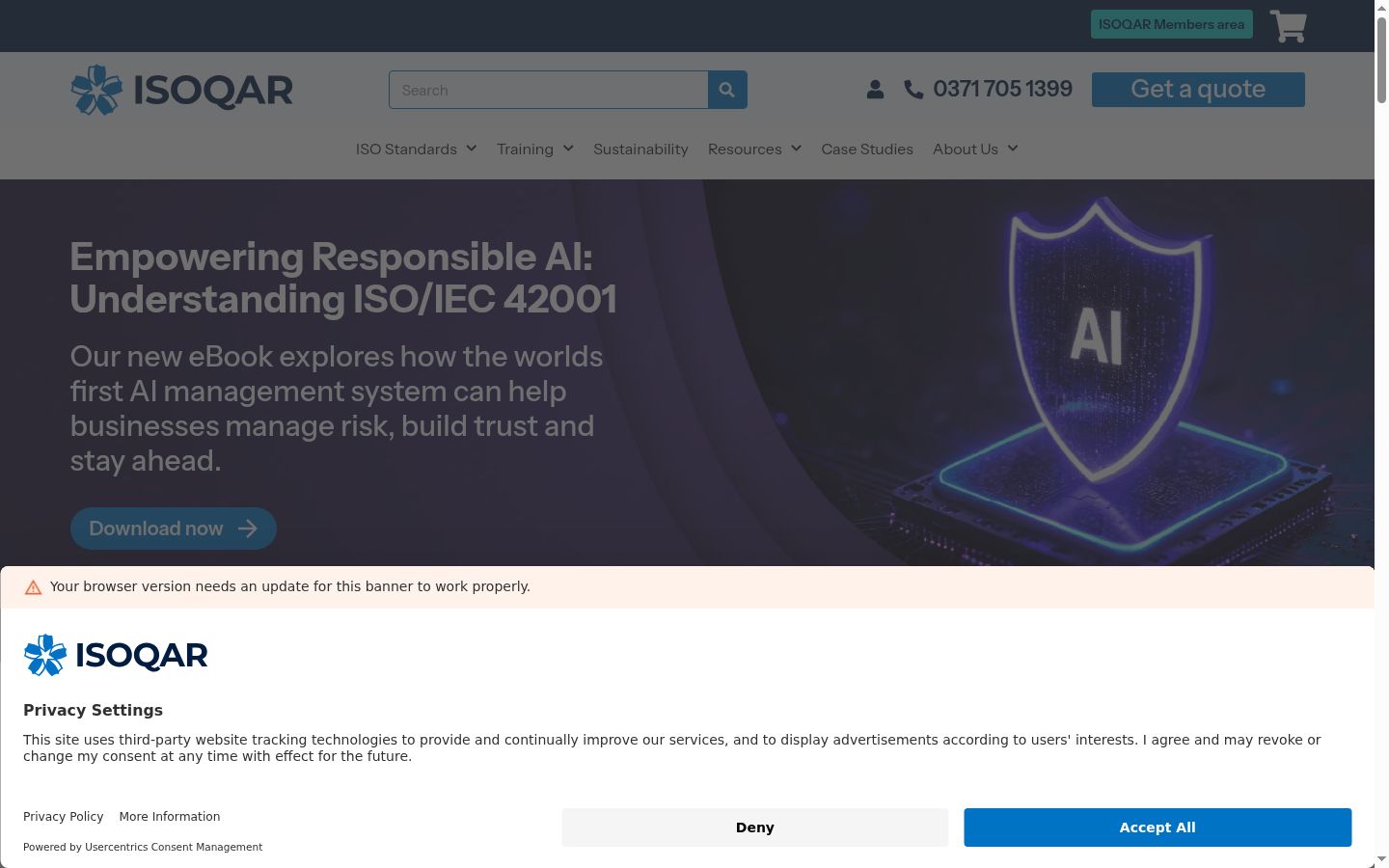Screen dimensions: 1389x868
Task: Expand the About Us menu chevron
Action: [x=1013, y=149]
